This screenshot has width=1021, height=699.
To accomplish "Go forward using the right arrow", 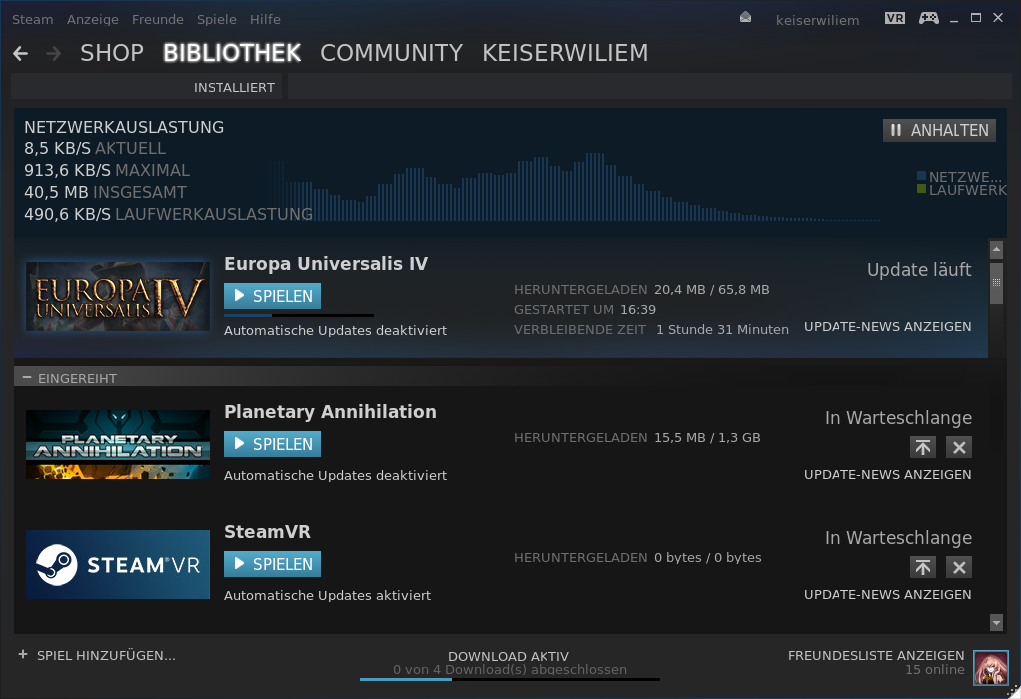I will (x=54, y=53).
